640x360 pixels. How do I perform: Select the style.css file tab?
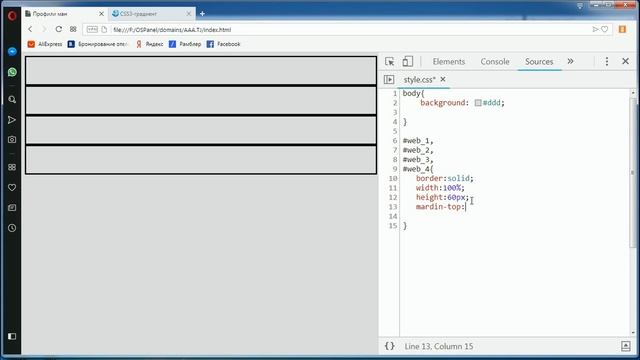coord(419,80)
